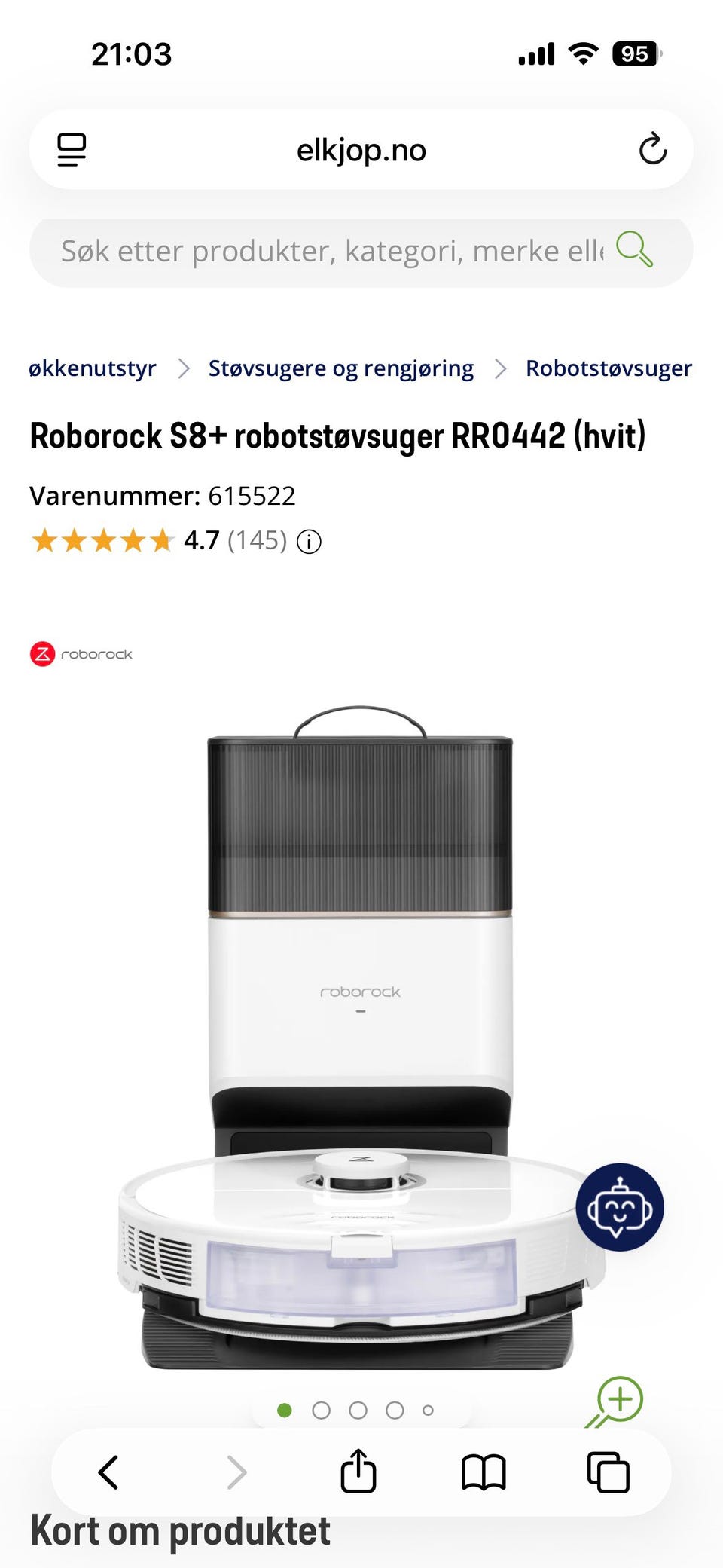
Task: Open the rating info circle icon
Action: [309, 541]
